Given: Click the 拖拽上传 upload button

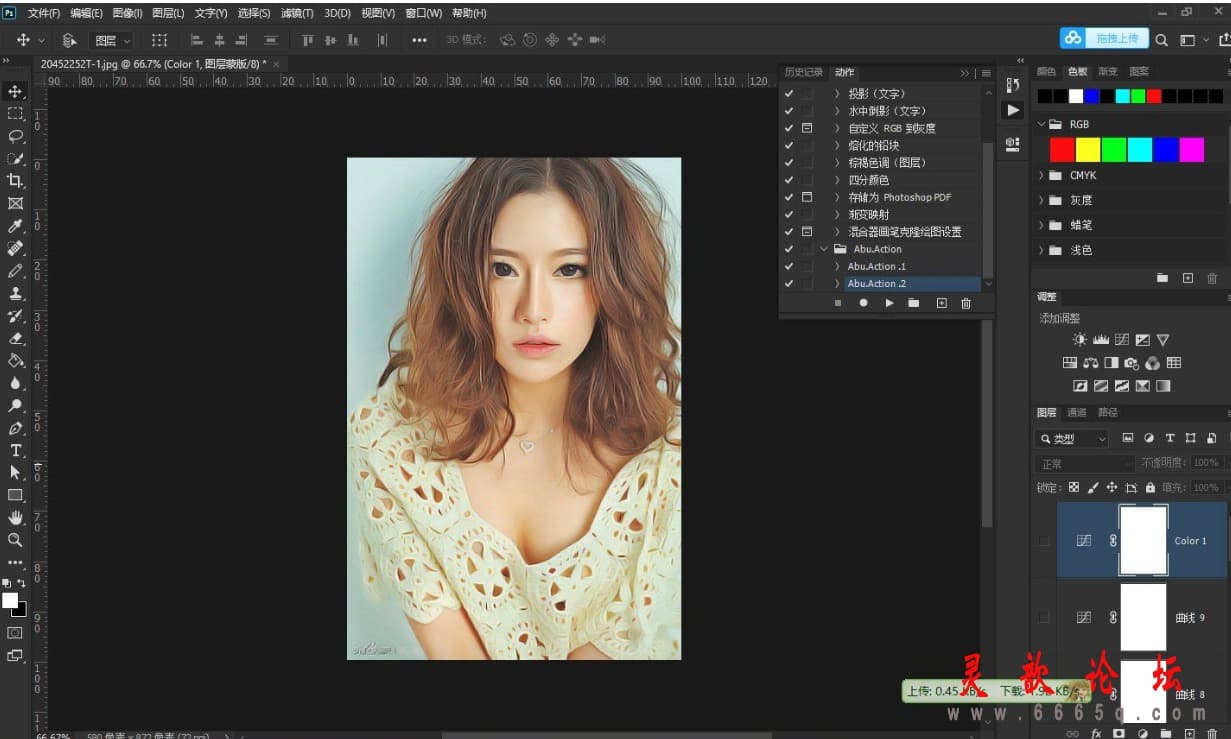Looking at the screenshot, I should click(x=1104, y=38).
